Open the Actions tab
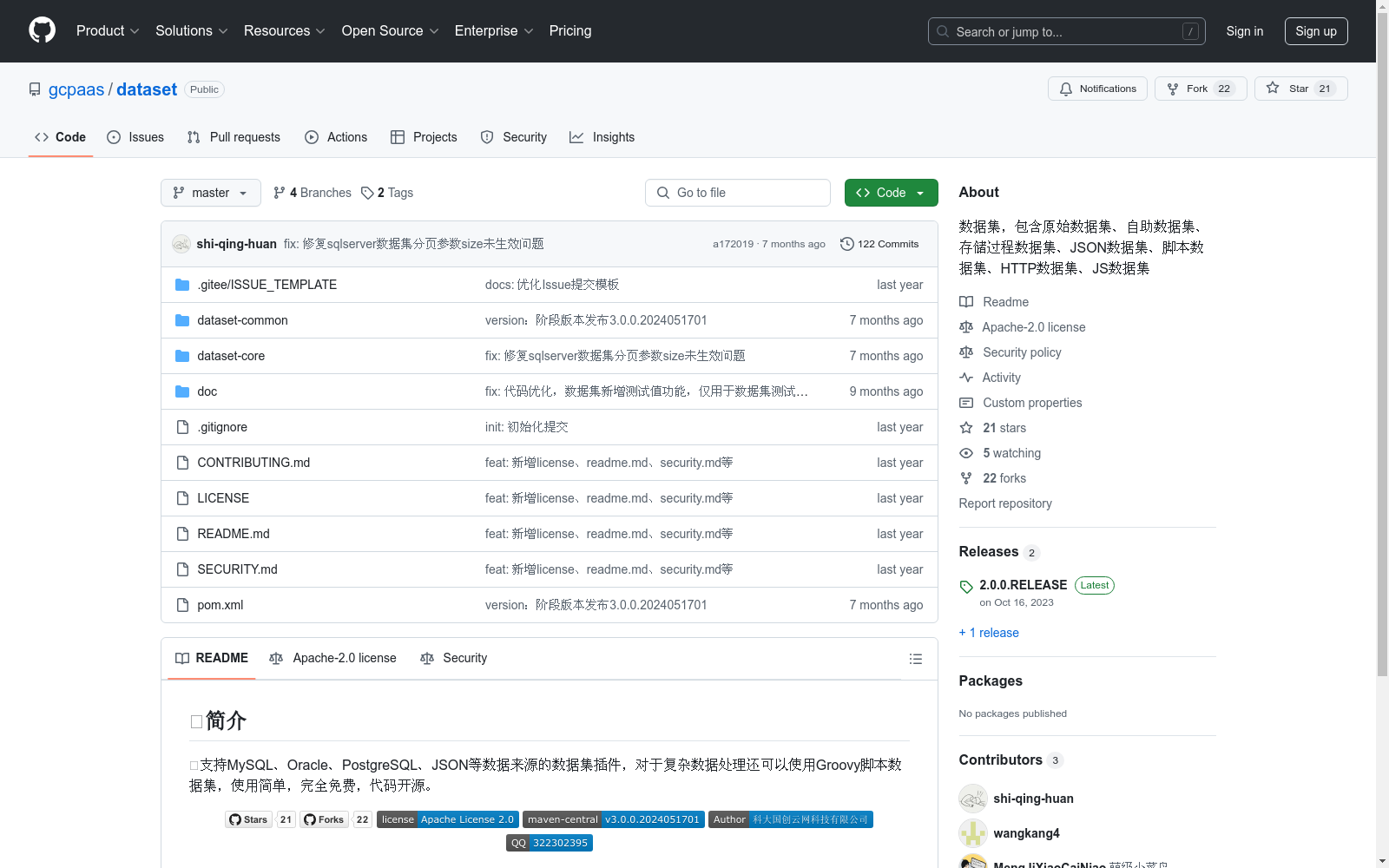Viewport: 1389px width, 868px height. pos(336,137)
